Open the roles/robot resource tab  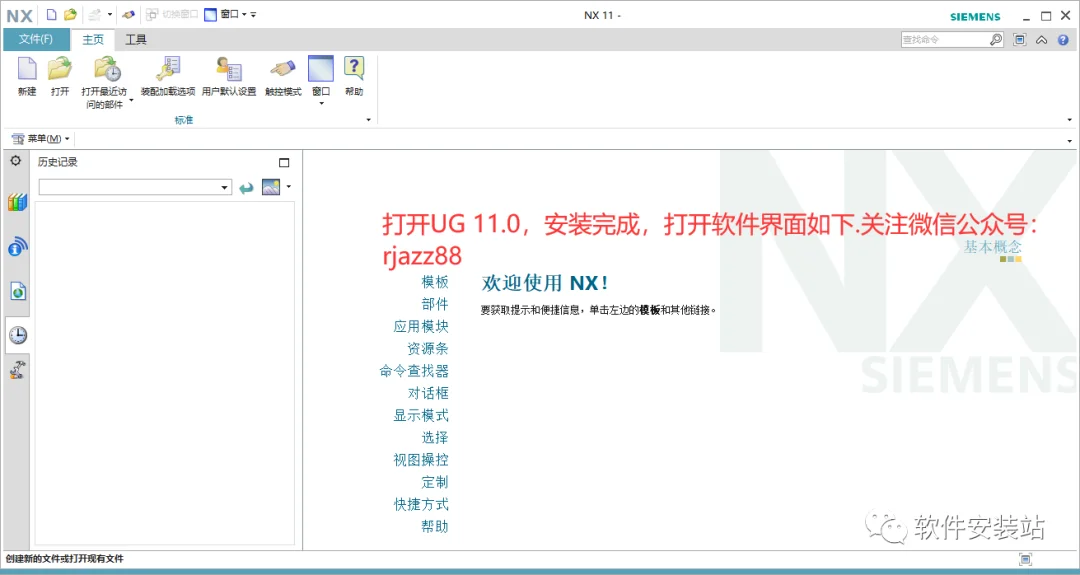pos(17,370)
